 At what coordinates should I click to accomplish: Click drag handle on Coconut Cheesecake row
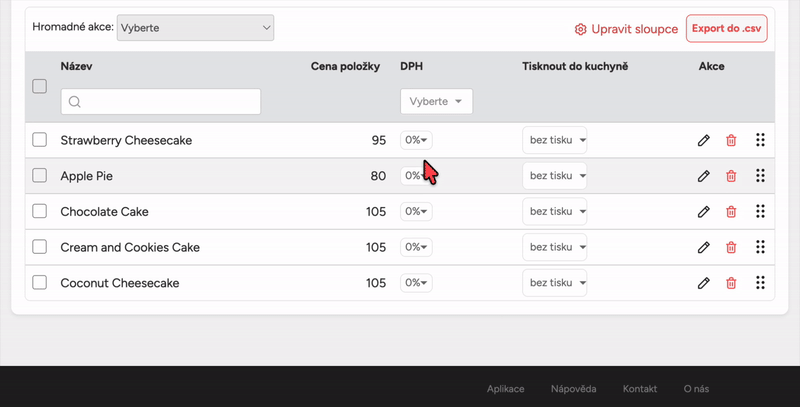click(760, 283)
